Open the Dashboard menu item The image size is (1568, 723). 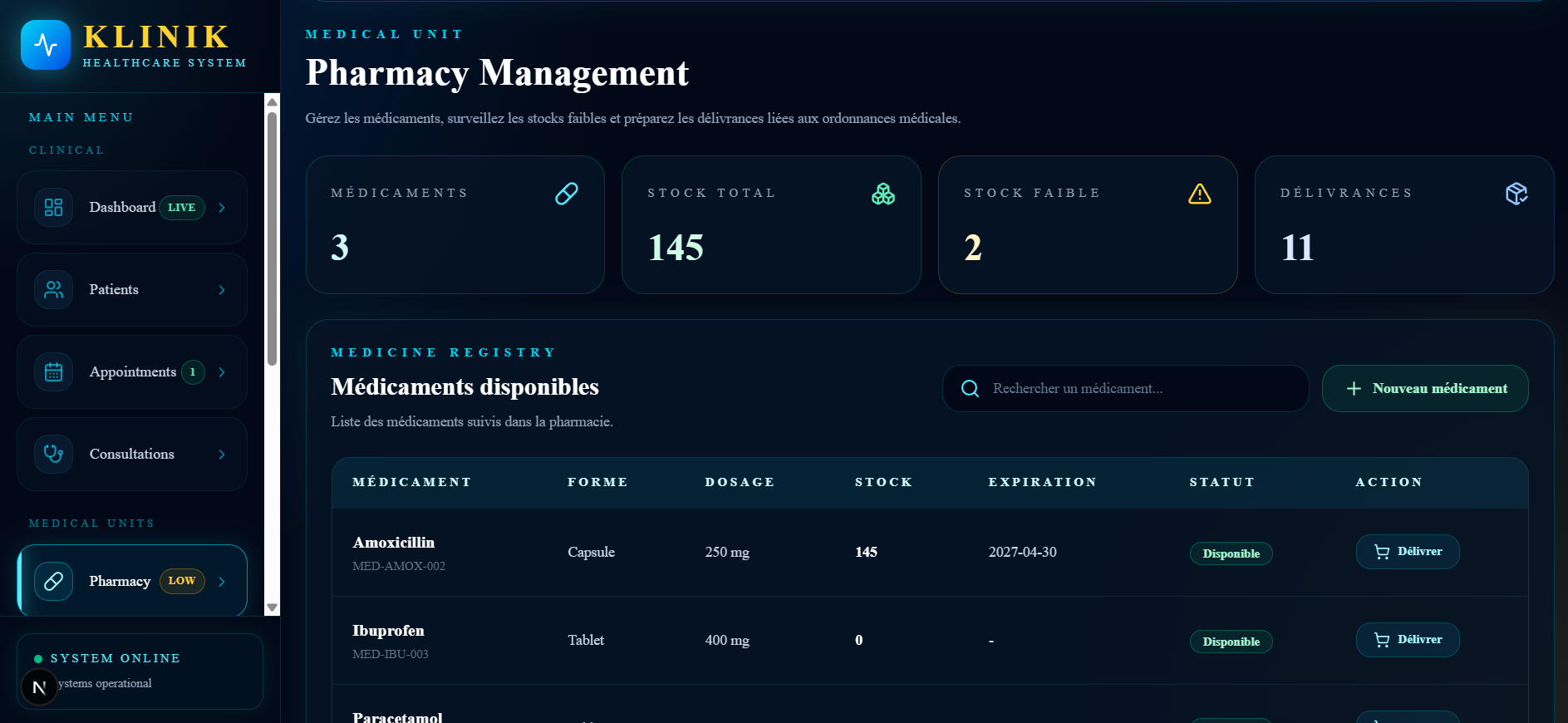(x=132, y=207)
